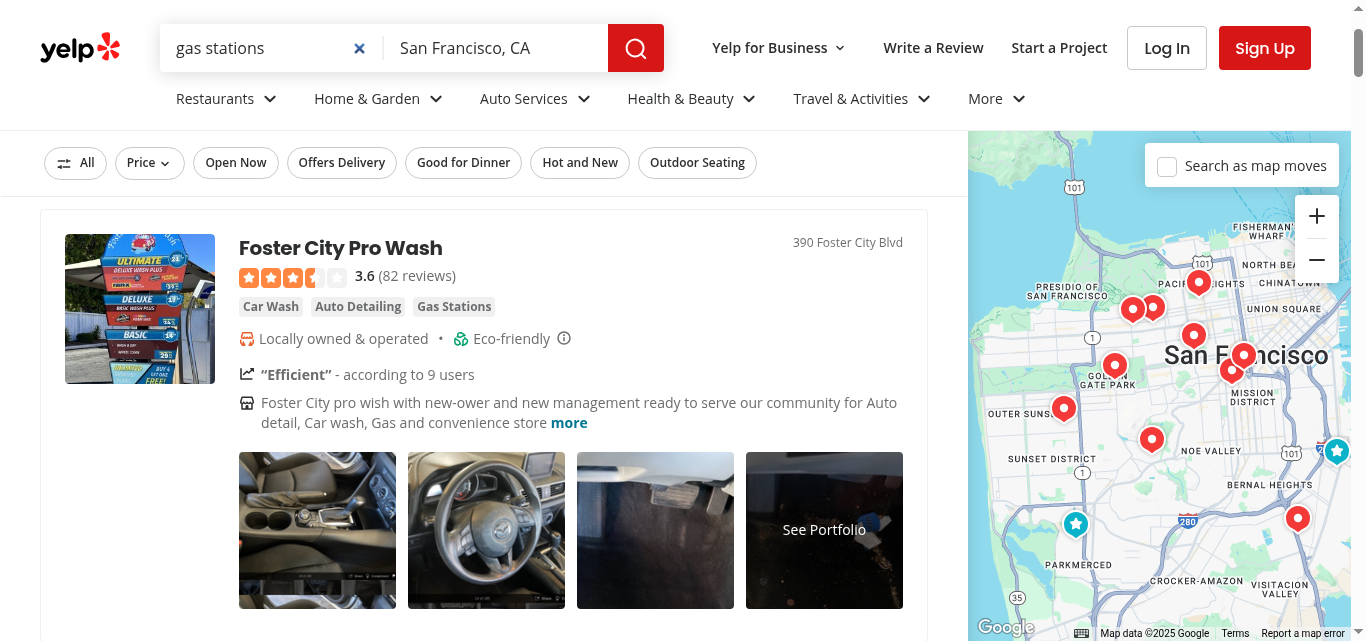Click the map pin near Outer Sunset

[x=1064, y=409]
